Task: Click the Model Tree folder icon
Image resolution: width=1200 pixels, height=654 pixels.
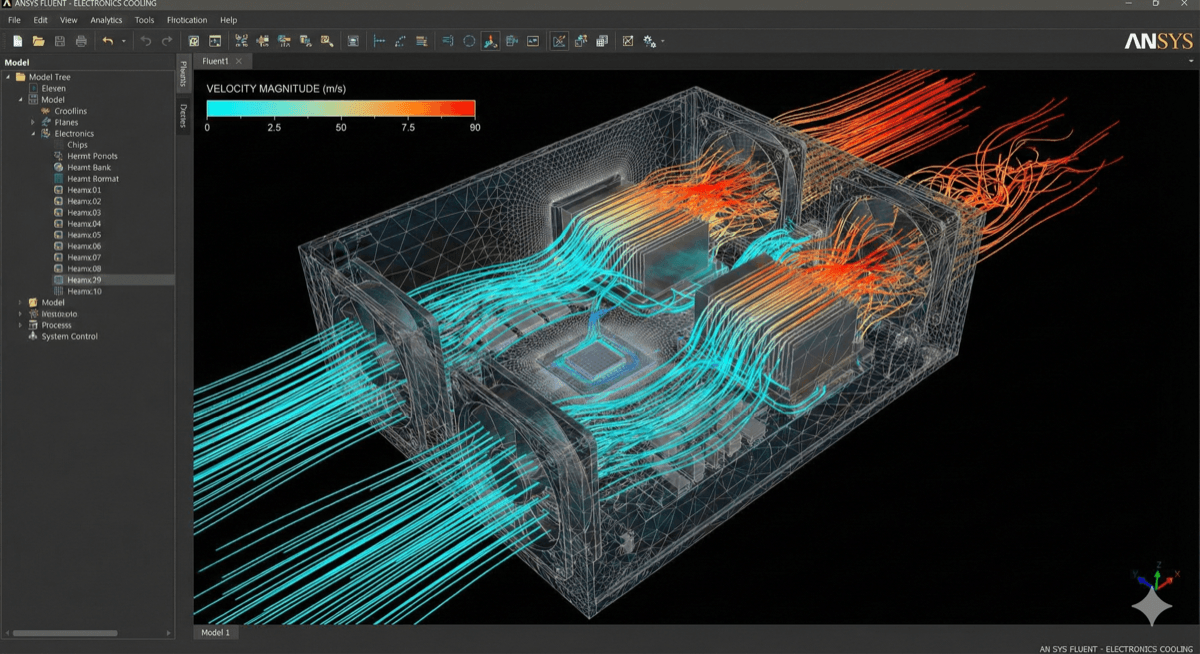Action: [x=20, y=77]
